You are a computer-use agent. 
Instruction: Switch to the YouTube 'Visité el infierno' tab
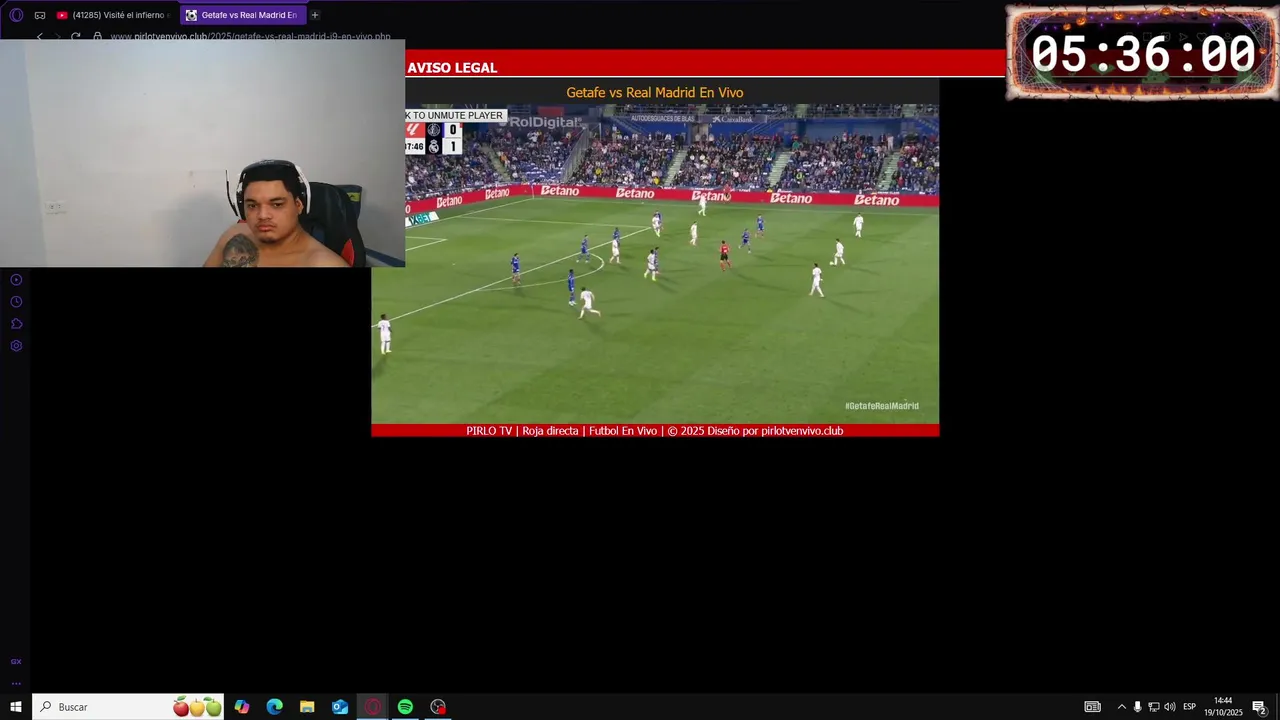pos(115,15)
